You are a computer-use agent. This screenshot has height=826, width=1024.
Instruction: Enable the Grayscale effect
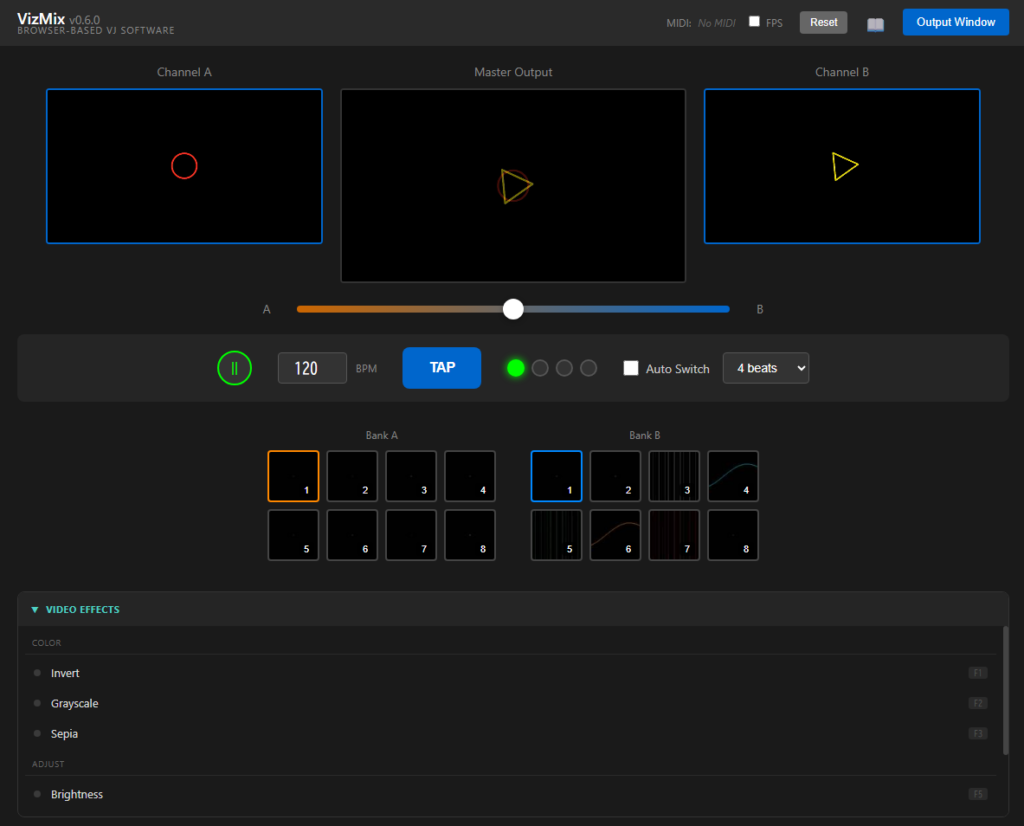tap(74, 704)
